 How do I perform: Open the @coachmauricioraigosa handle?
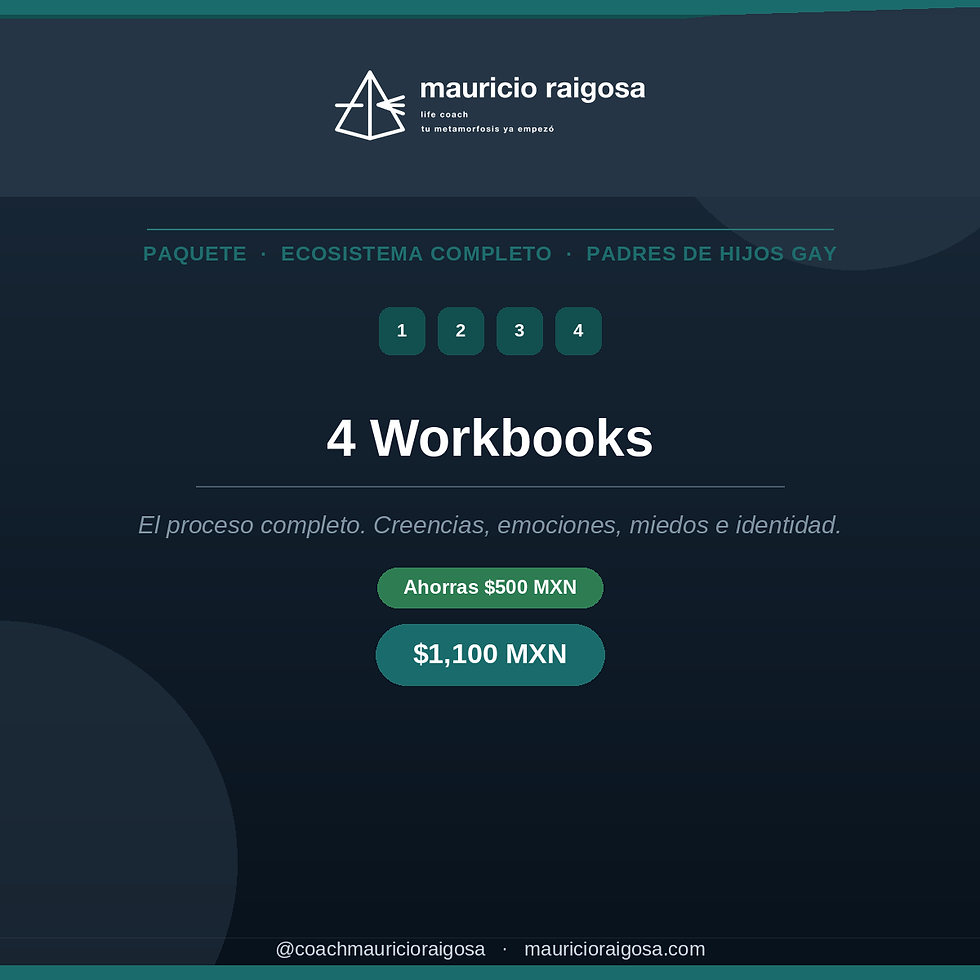[380, 949]
